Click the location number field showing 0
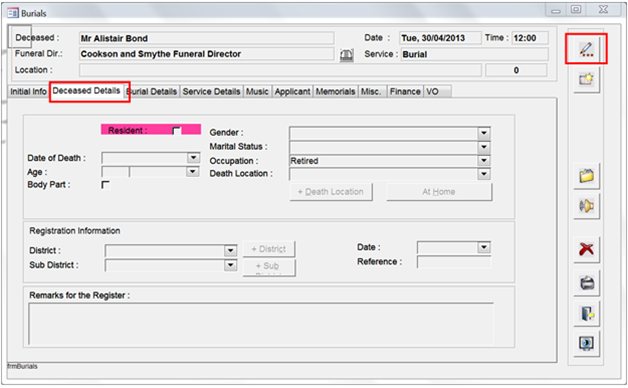This screenshot has width=628, height=388. pyautogui.click(x=516, y=70)
